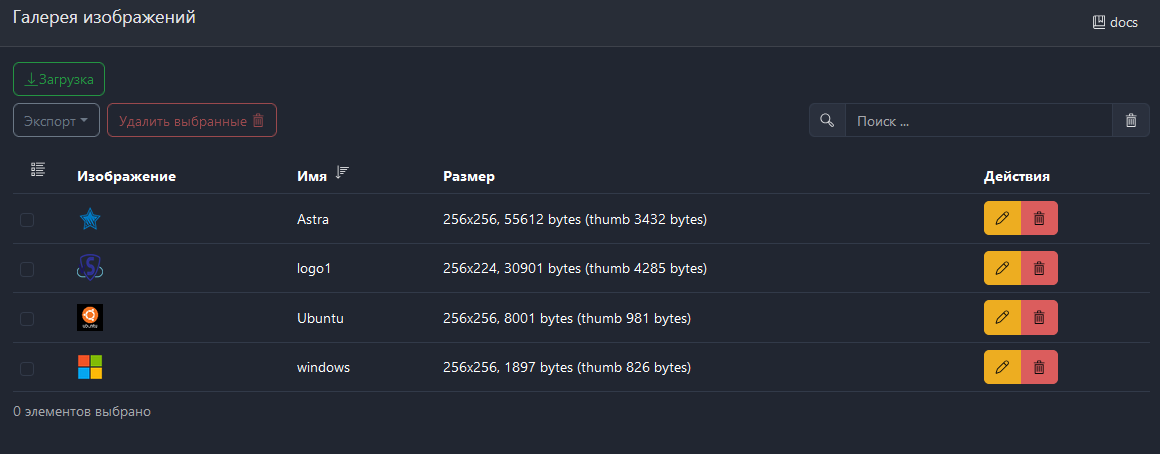Delete the Astra image entry
This screenshot has width=1160, height=454.
tap(1039, 219)
